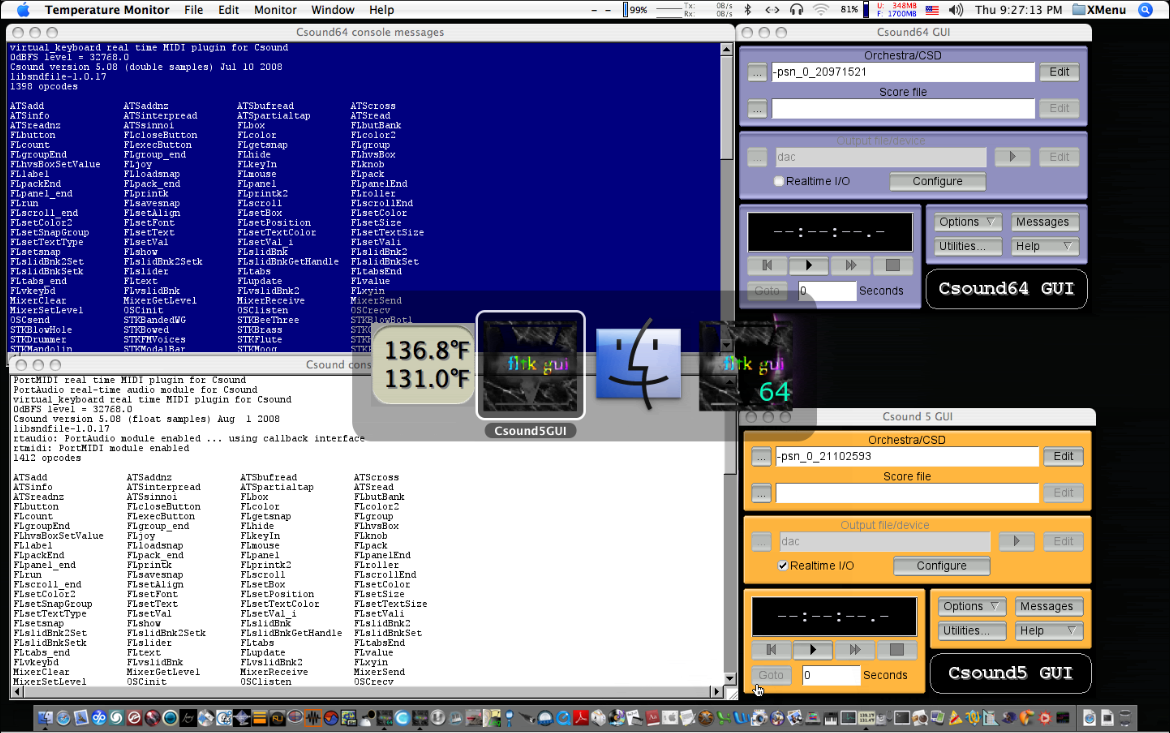Select Csound64 fltk gui icon in app switcher
This screenshot has width=1170, height=733.
(x=745, y=366)
